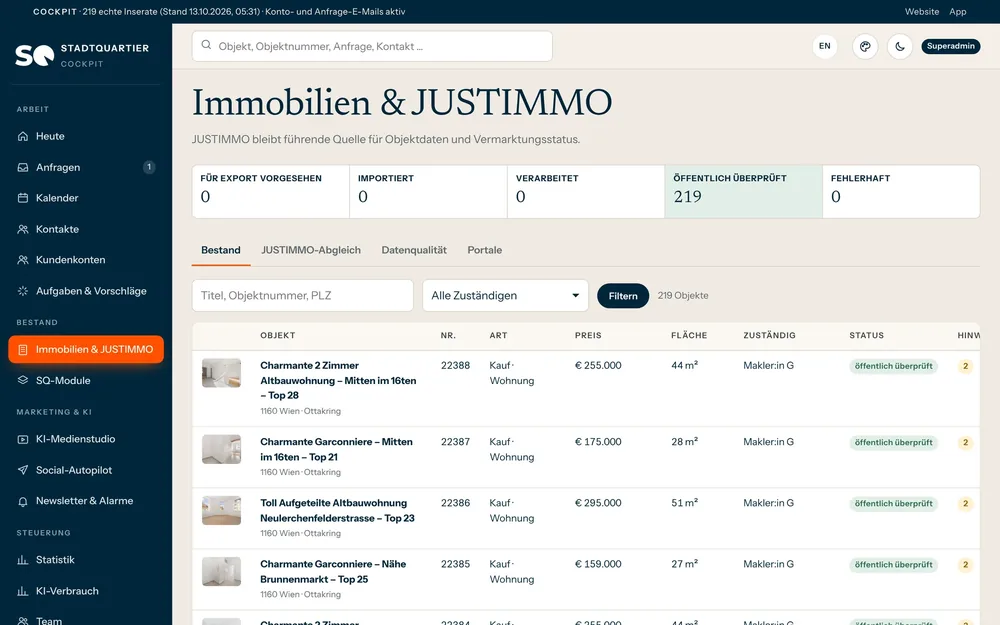The width and height of the screenshot is (1000, 625).
Task: Click the KI-Verbrauch chart icon
Action: pyautogui.click(x=23, y=591)
